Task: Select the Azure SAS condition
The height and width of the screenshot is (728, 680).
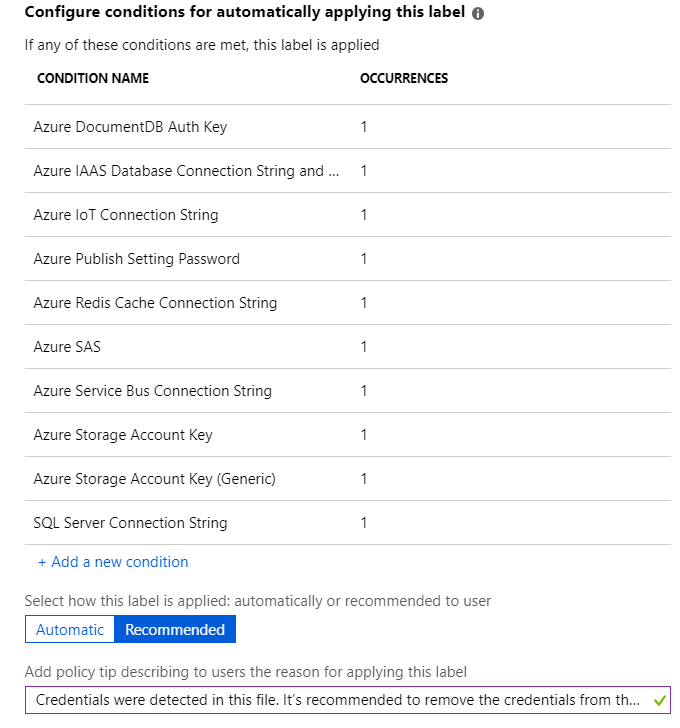Action: pyautogui.click(x=67, y=347)
